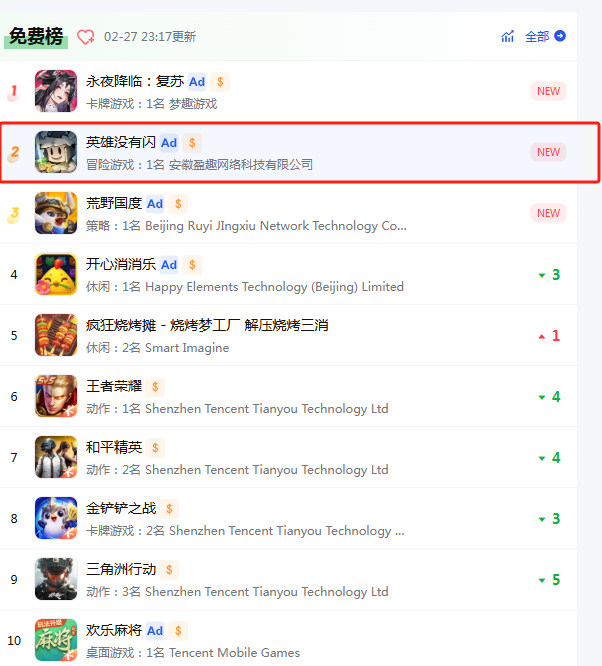The image size is (602, 666).
Task: Click the blue arrow circle after 全部
Action: click(x=560, y=36)
